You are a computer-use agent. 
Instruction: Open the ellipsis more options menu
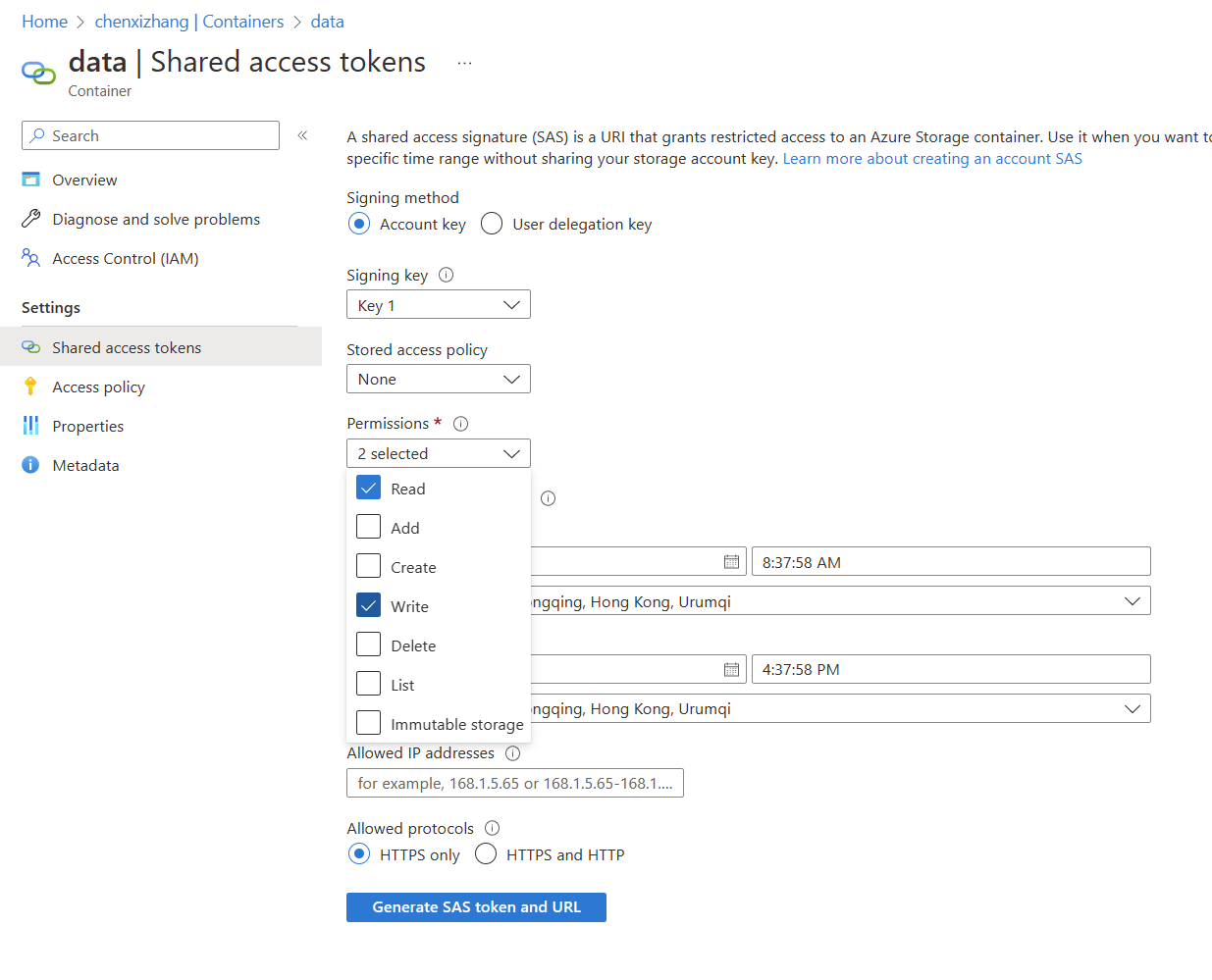click(464, 63)
